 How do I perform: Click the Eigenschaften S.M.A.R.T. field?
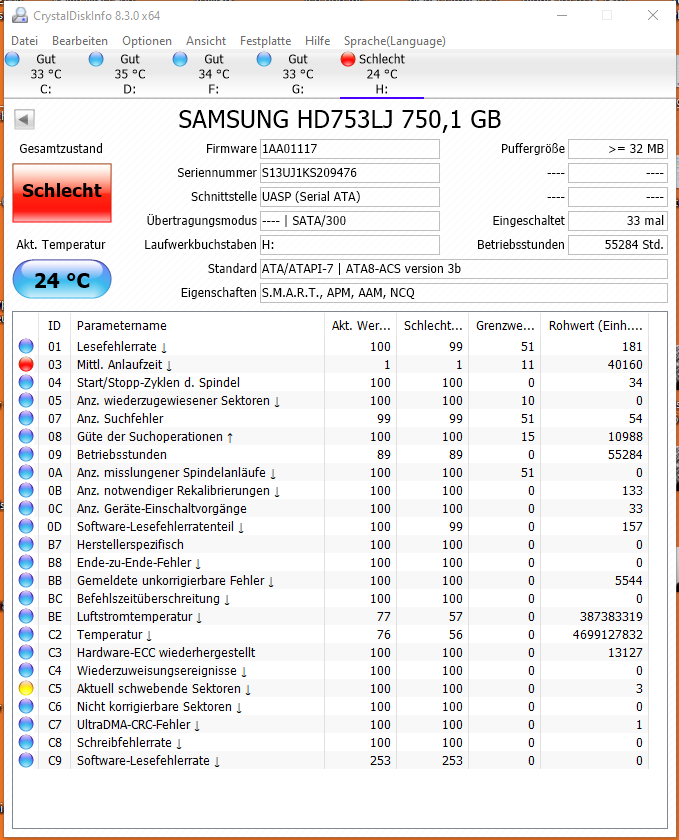pyautogui.click(x=464, y=293)
